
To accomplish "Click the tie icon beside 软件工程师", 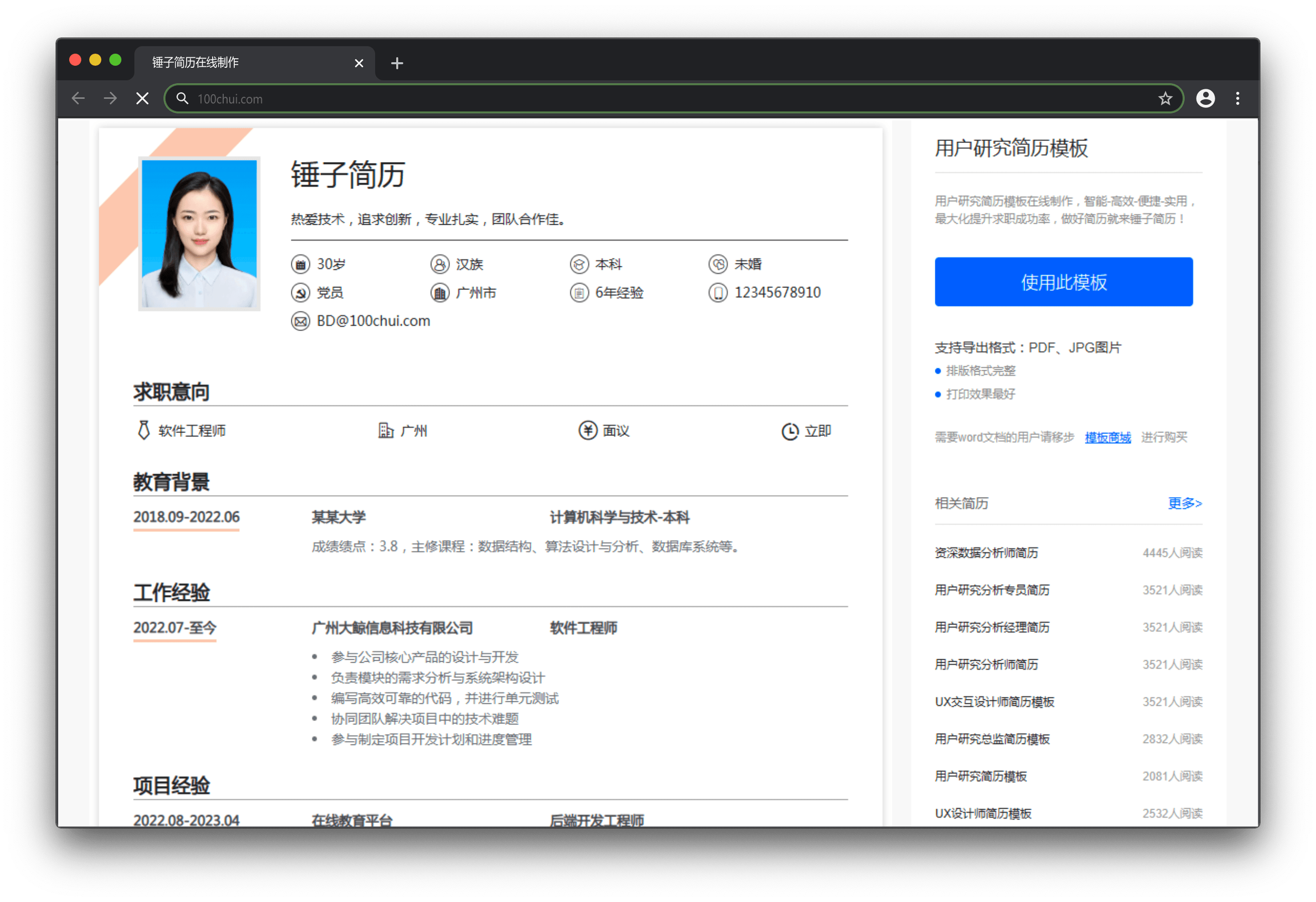I will pyautogui.click(x=144, y=430).
